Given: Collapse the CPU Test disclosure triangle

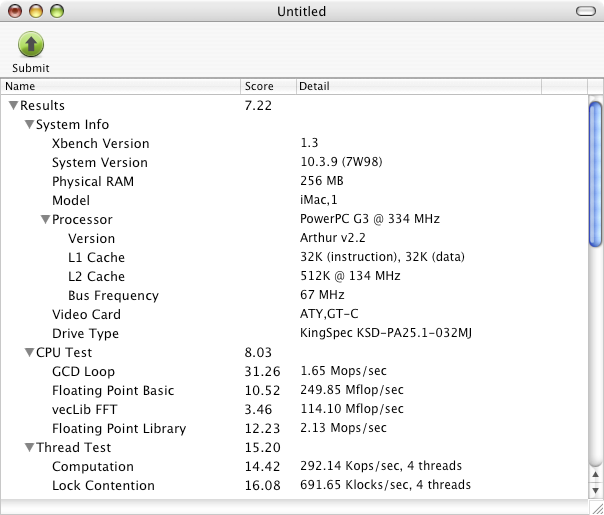Looking at the screenshot, I should point(29,352).
